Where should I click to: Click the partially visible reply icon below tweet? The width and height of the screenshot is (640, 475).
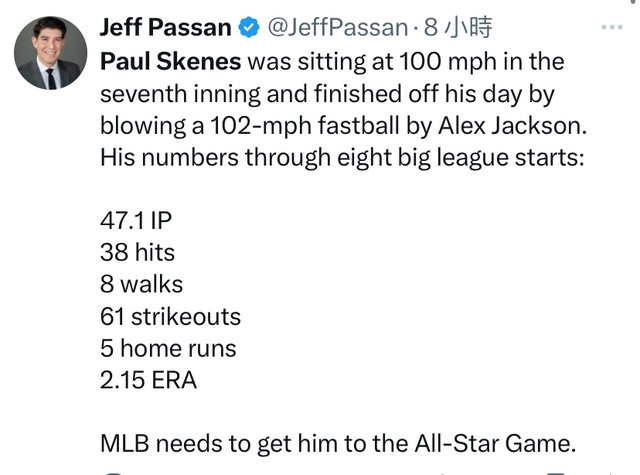click(114, 473)
